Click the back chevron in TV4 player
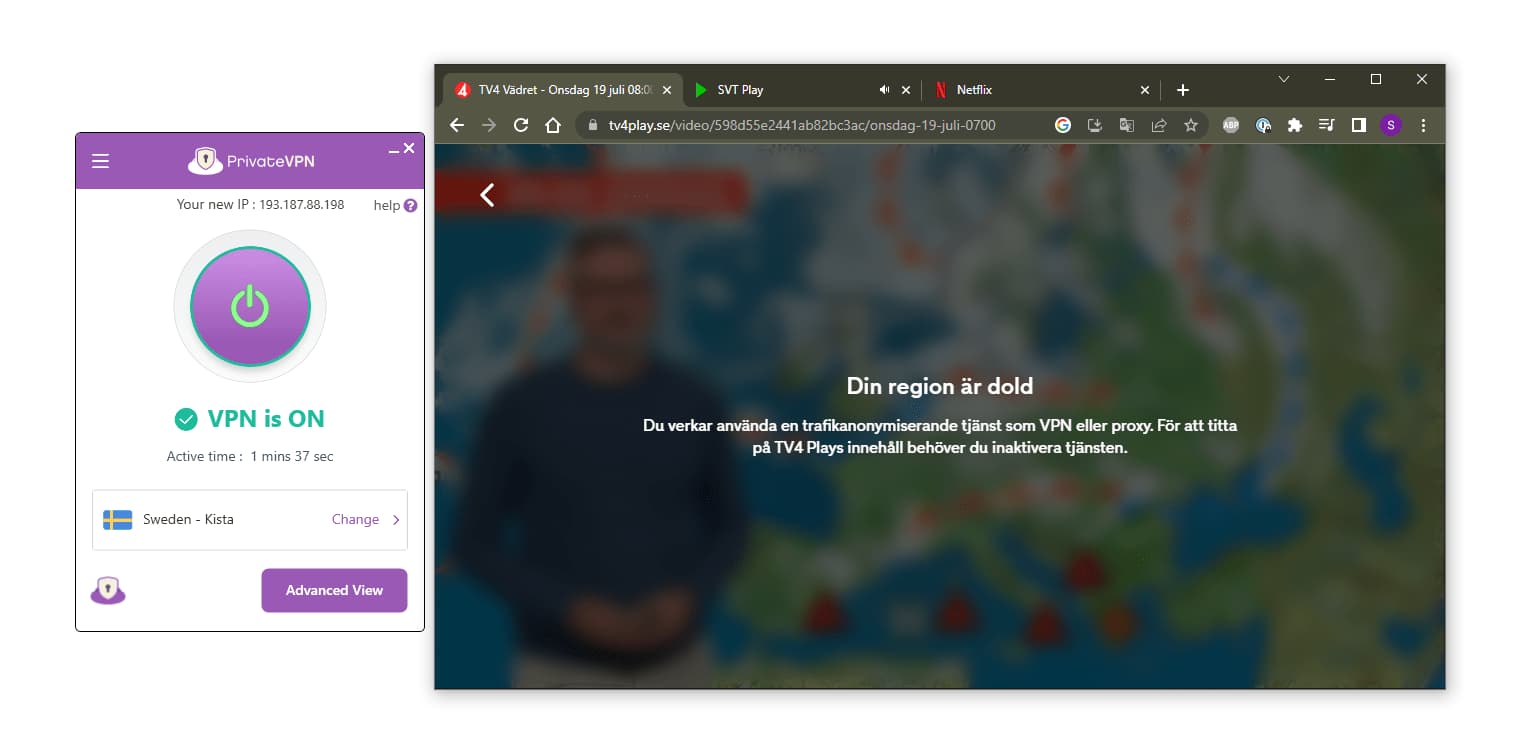Viewport: 1520px width, 755px height. pos(487,194)
